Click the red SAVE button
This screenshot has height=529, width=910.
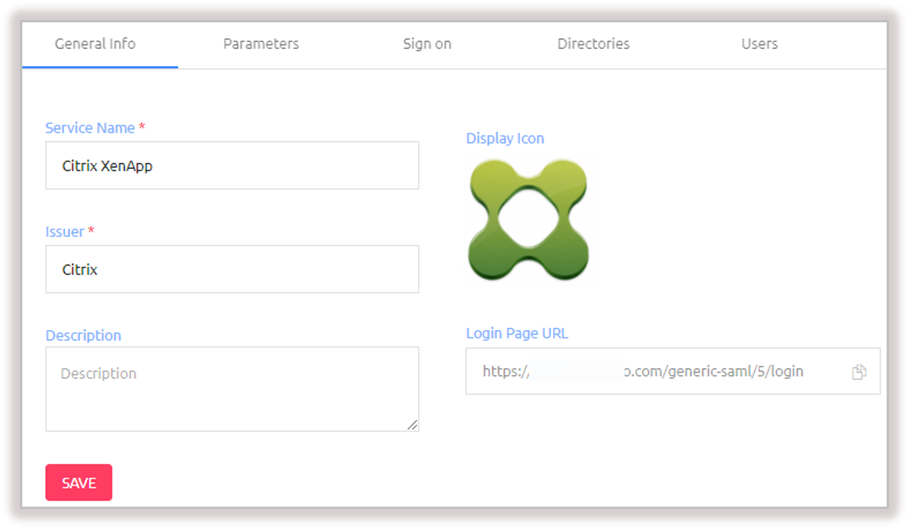click(x=79, y=483)
